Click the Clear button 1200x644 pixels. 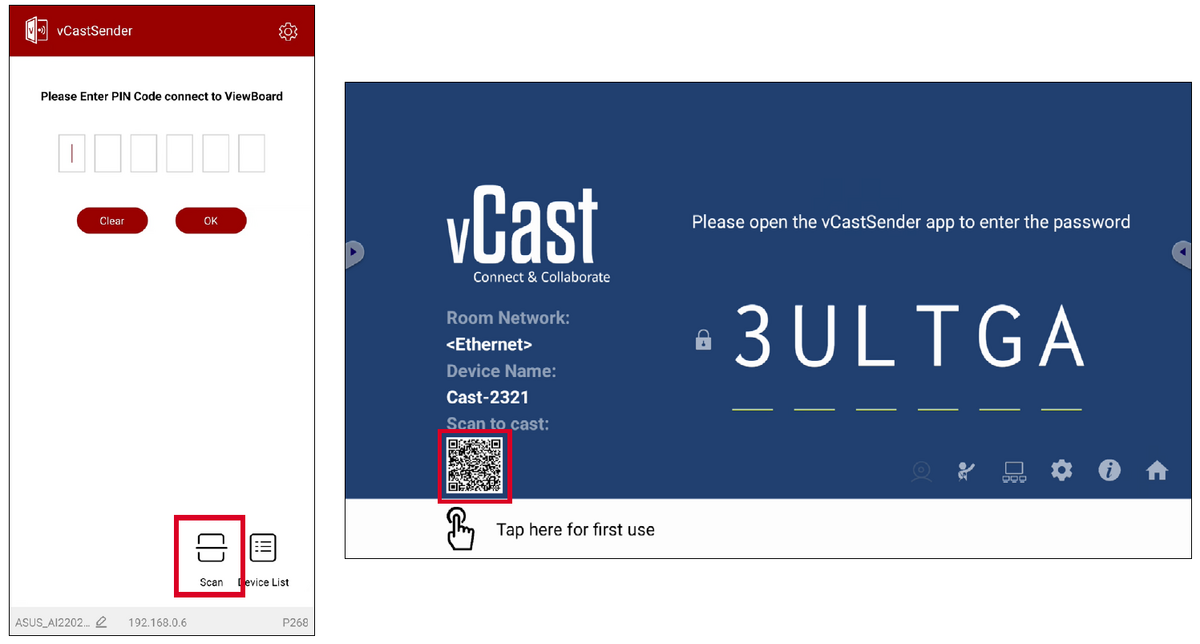click(x=112, y=221)
